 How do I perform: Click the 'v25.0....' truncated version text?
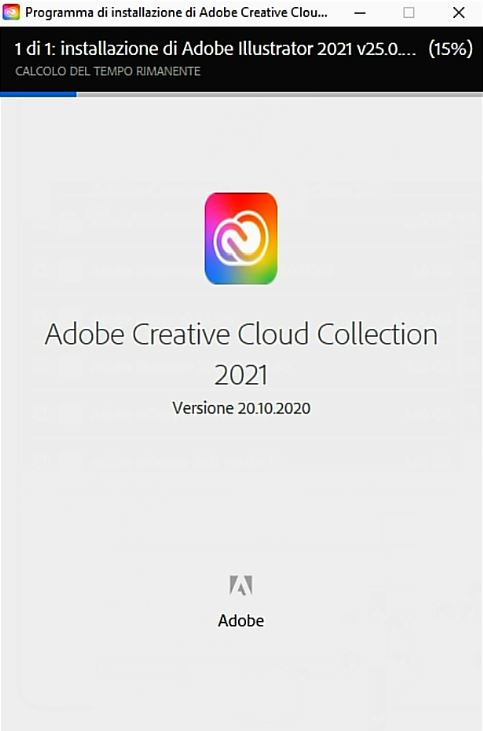coord(387,48)
